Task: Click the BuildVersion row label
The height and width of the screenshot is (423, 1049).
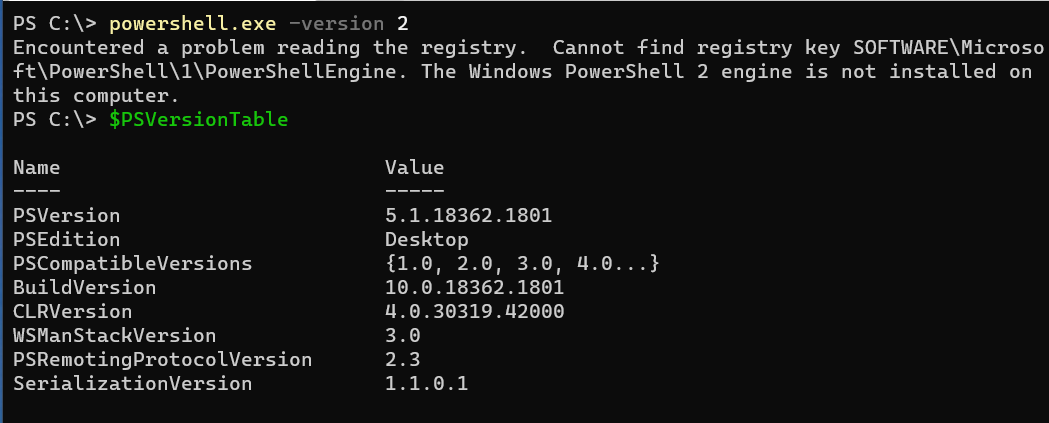Action: pos(85,288)
